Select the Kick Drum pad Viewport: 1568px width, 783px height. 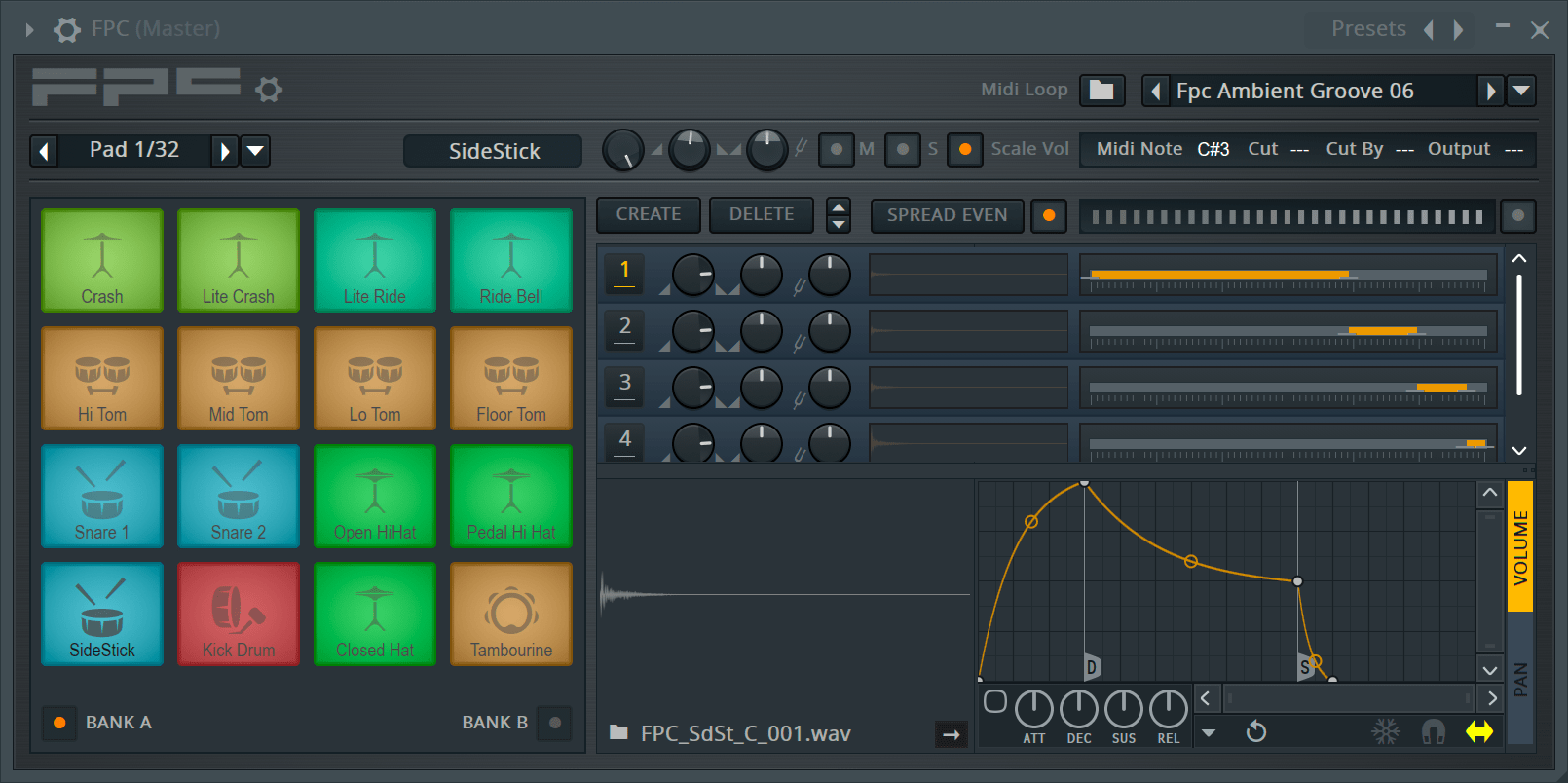click(239, 614)
